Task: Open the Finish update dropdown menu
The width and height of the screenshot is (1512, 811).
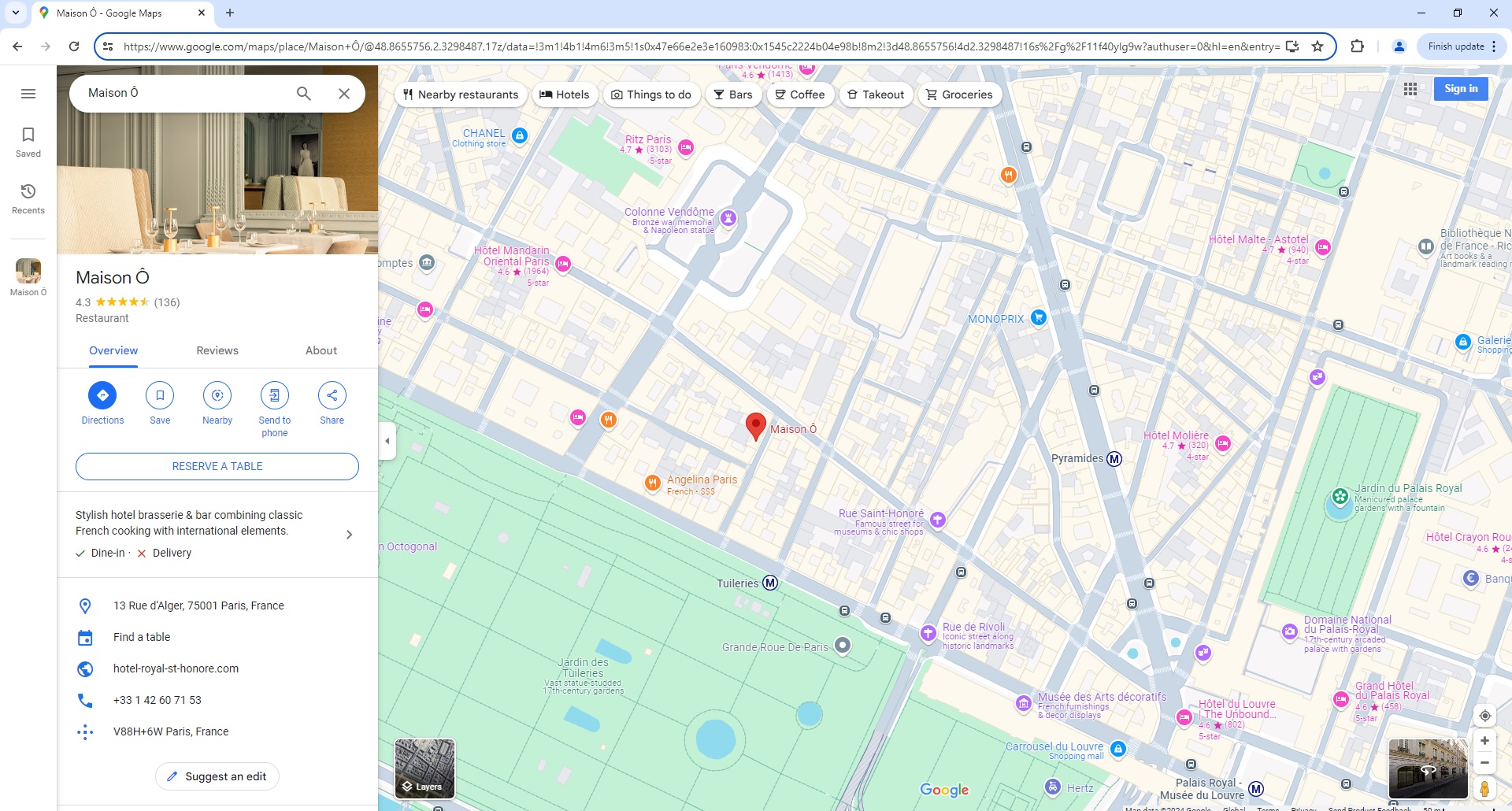Action: pyautogui.click(x=1494, y=46)
